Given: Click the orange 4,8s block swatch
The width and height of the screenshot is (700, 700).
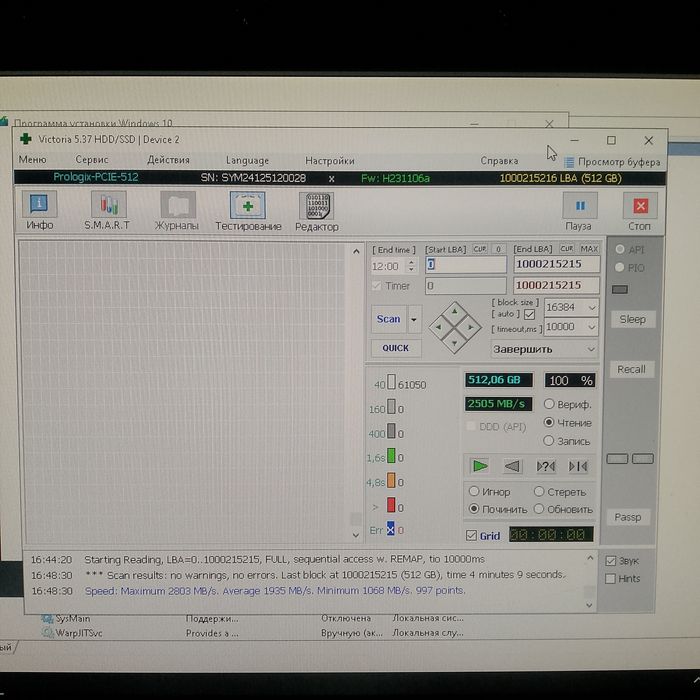Looking at the screenshot, I should pyautogui.click(x=391, y=480).
